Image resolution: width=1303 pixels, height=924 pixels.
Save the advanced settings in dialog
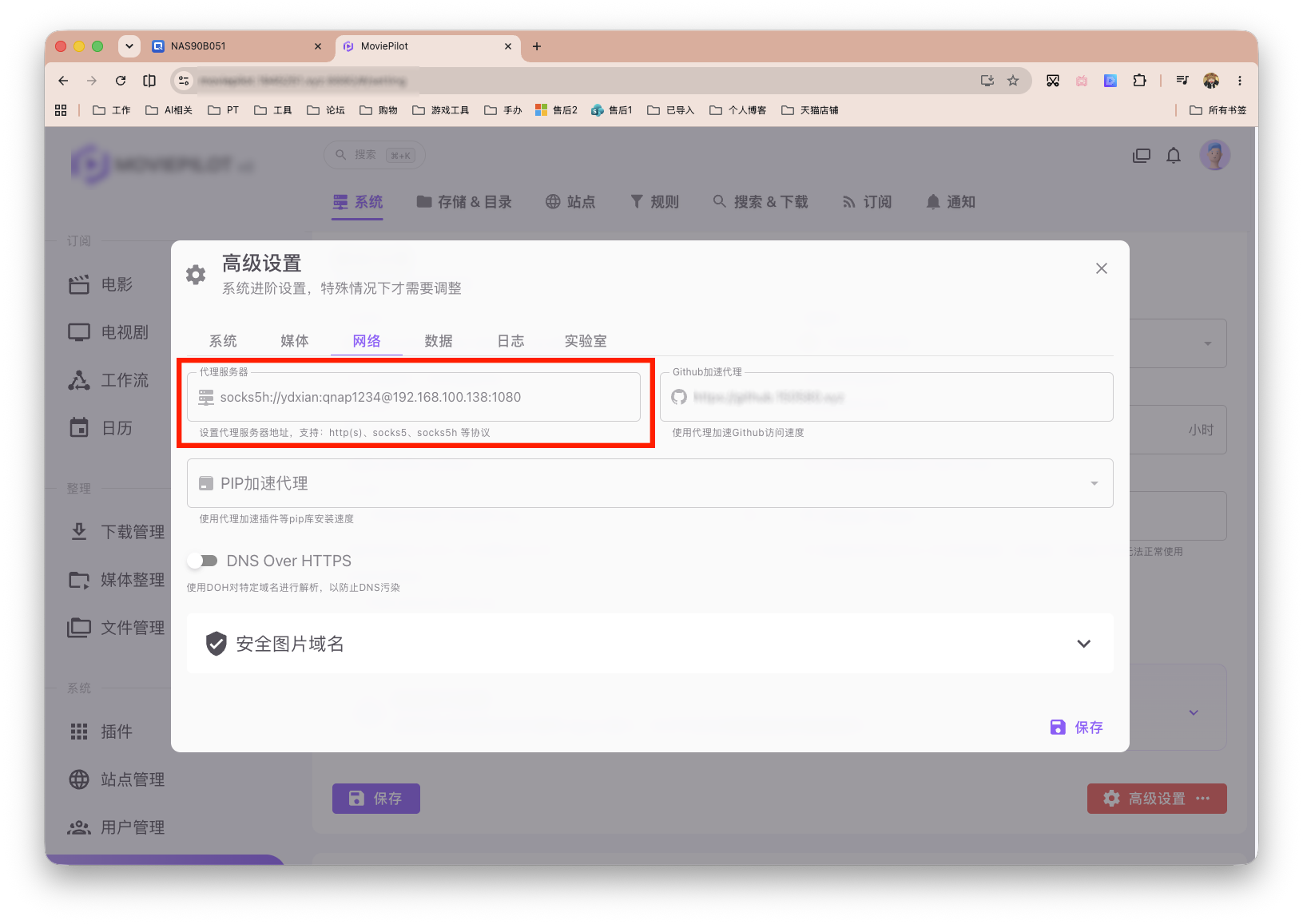point(1076,727)
